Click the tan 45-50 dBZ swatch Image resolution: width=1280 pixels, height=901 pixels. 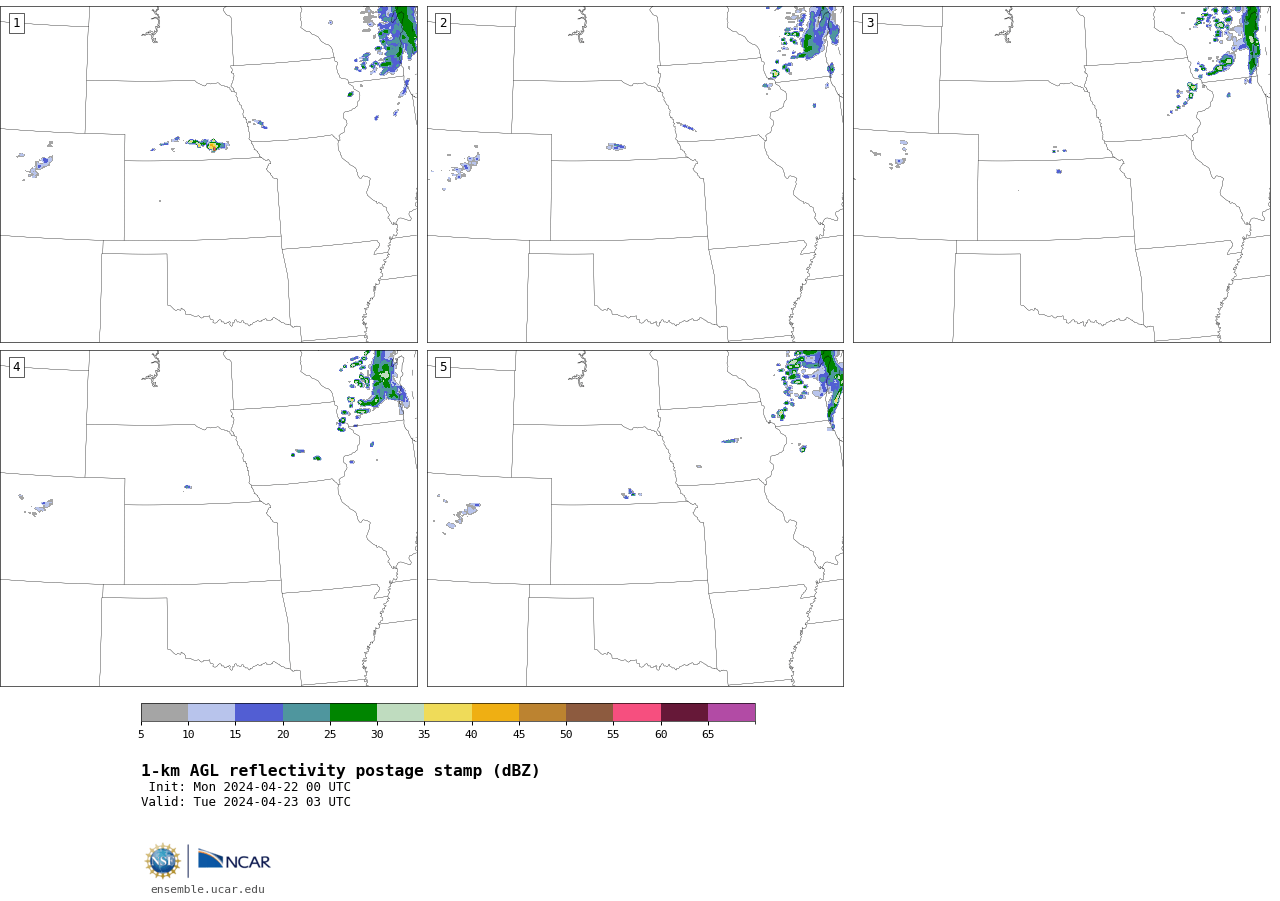click(x=542, y=713)
